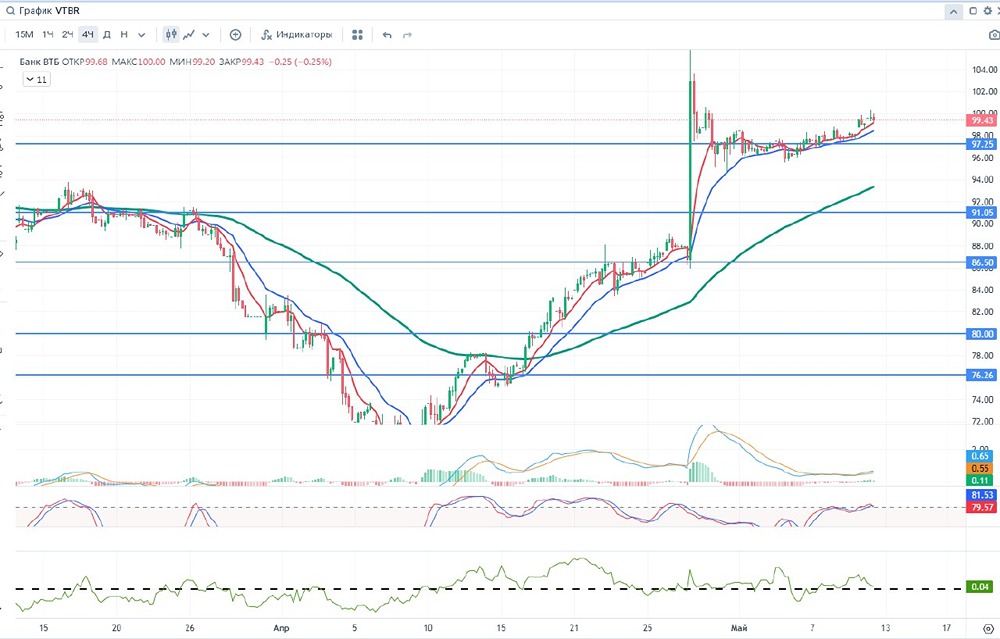Select the 86.50 horizontal level label

(982, 262)
